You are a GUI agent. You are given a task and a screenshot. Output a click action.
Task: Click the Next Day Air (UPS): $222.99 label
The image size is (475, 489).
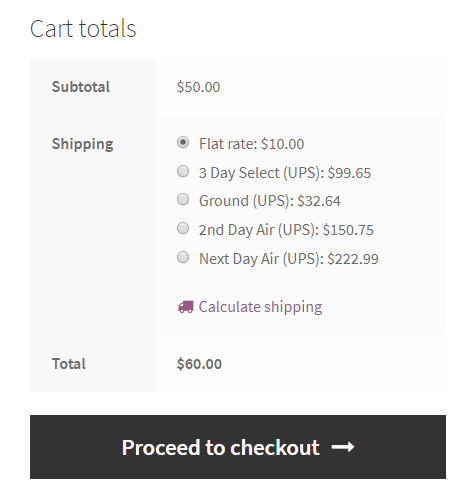coord(289,259)
